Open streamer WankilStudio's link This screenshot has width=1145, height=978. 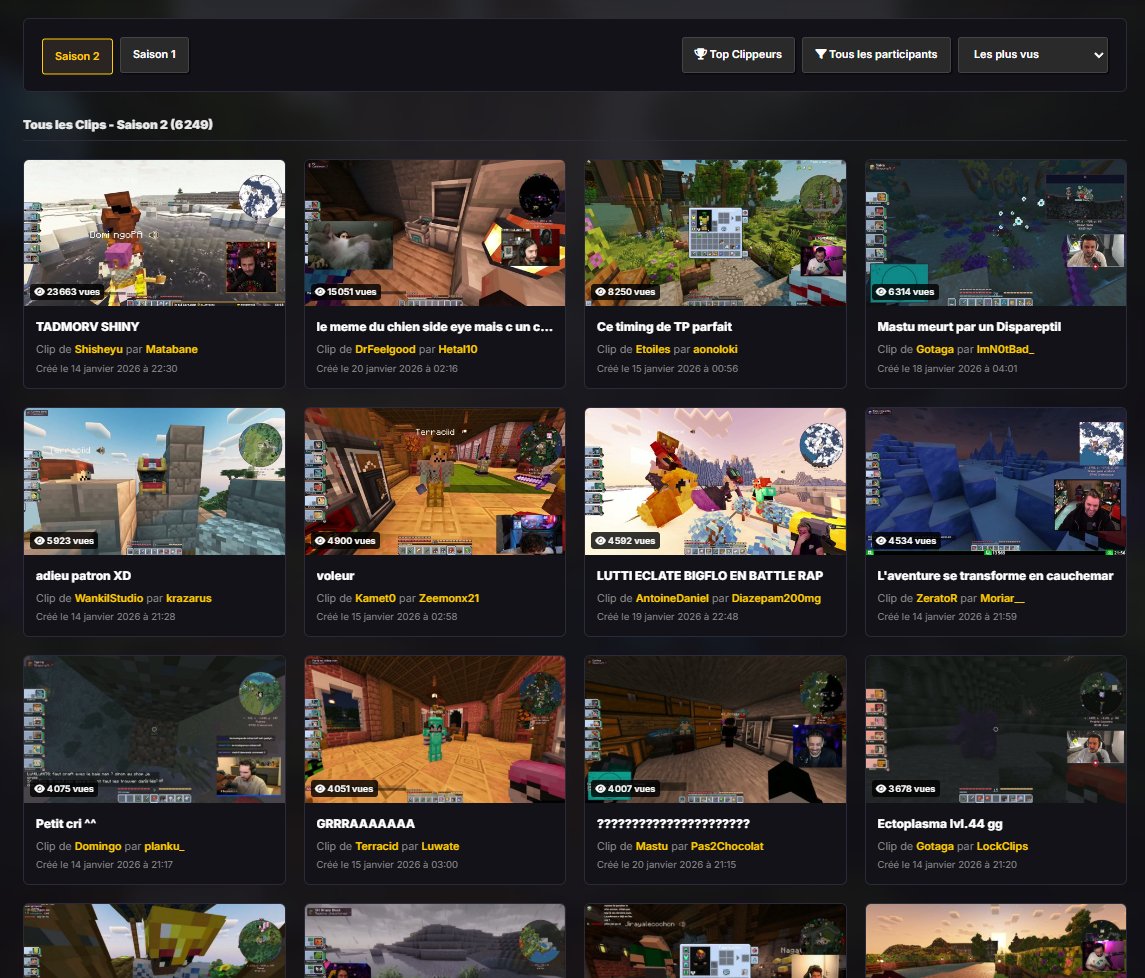pyautogui.click(x=109, y=598)
